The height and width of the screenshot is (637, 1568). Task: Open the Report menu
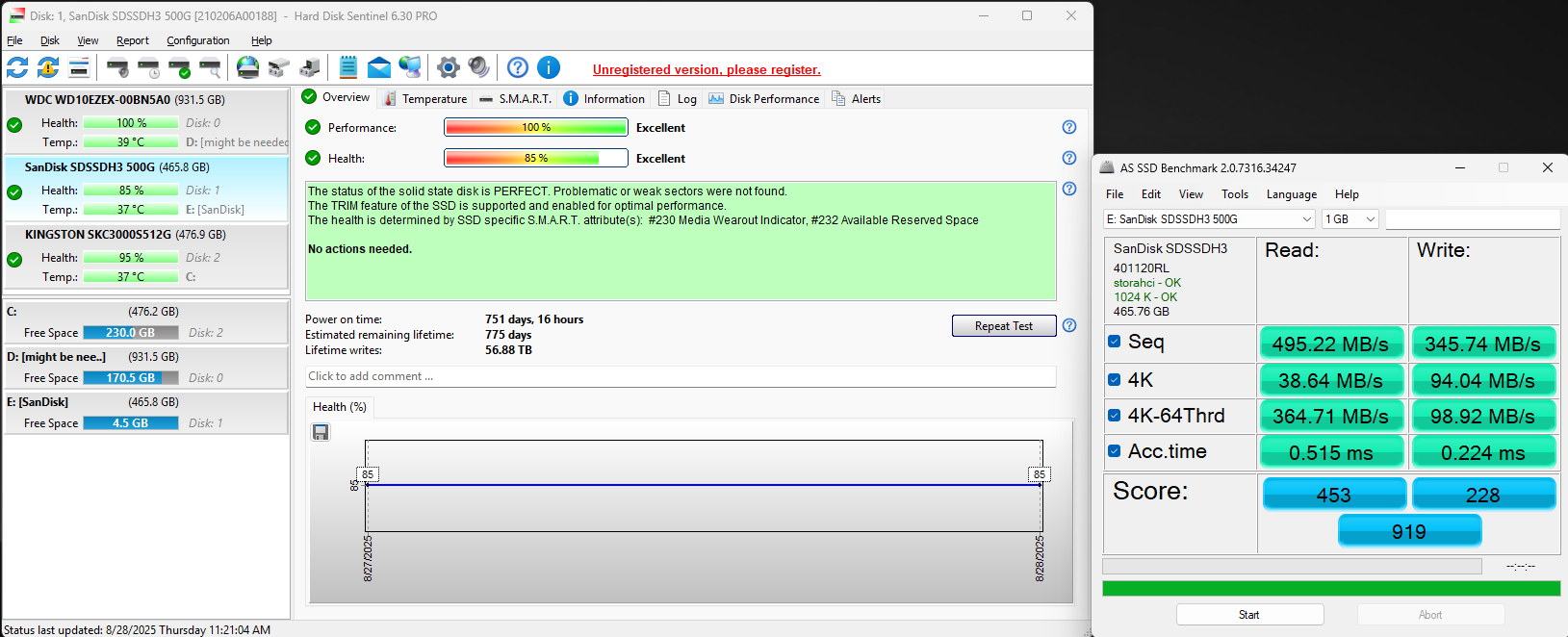133,40
